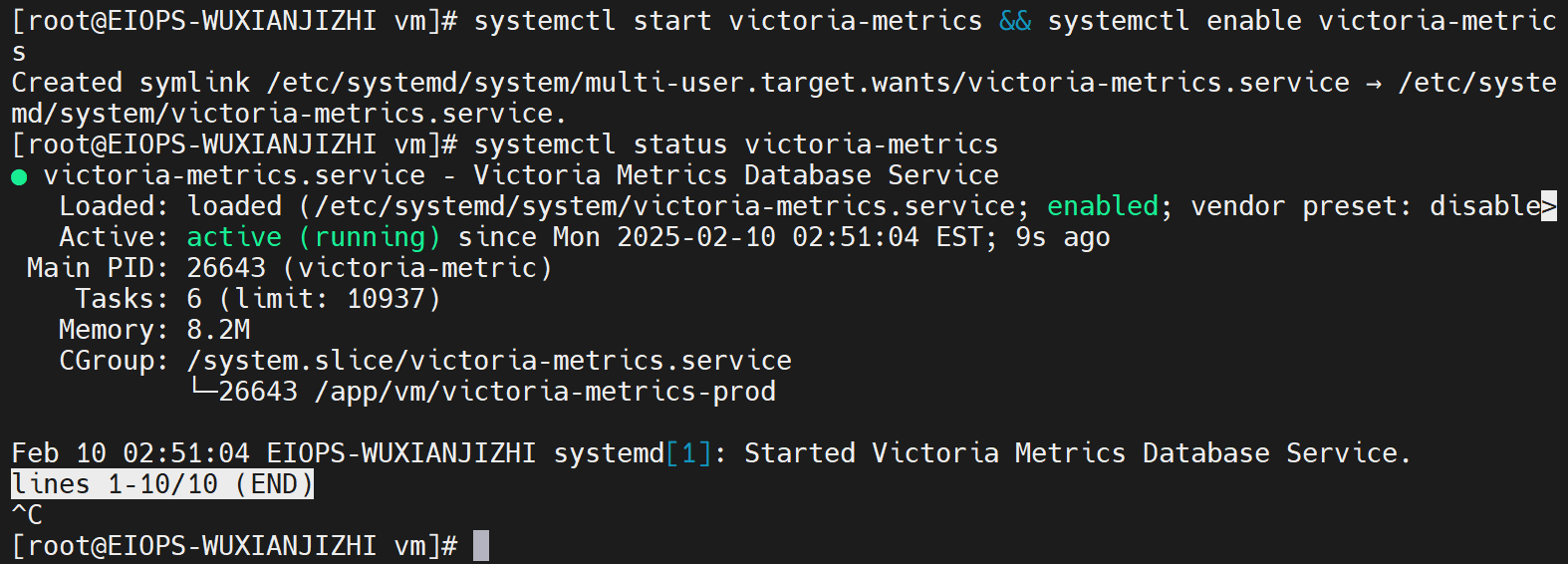The width and height of the screenshot is (1568, 564).
Task: Click the ^C interrupt marker
Action: (x=27, y=515)
